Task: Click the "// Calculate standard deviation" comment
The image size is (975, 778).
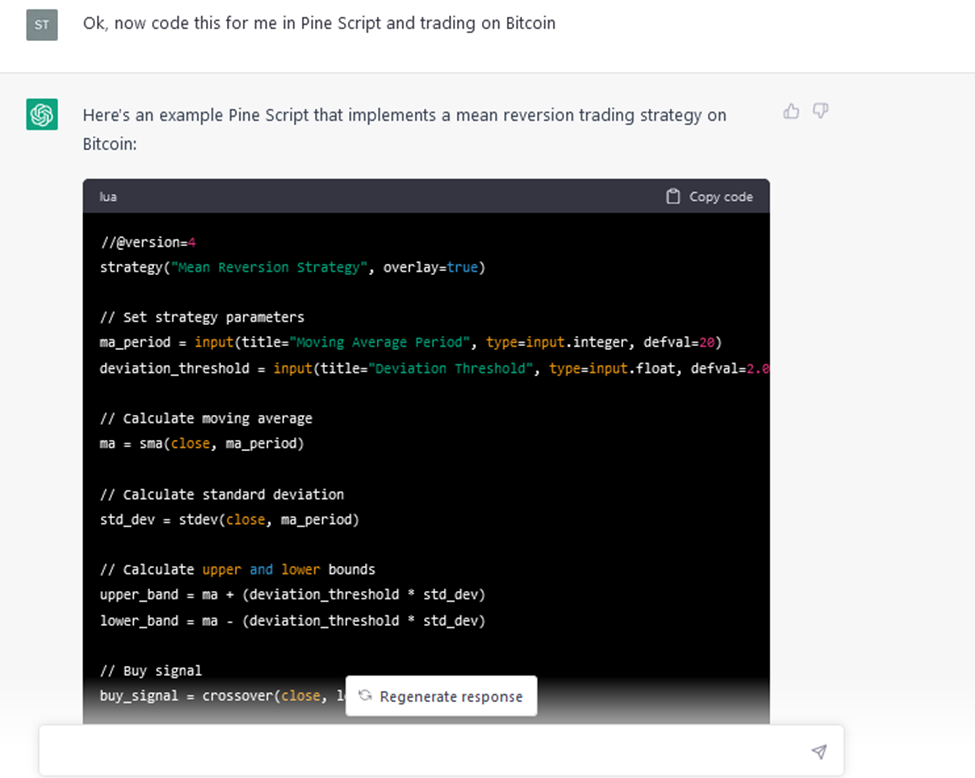Action: 222,494
